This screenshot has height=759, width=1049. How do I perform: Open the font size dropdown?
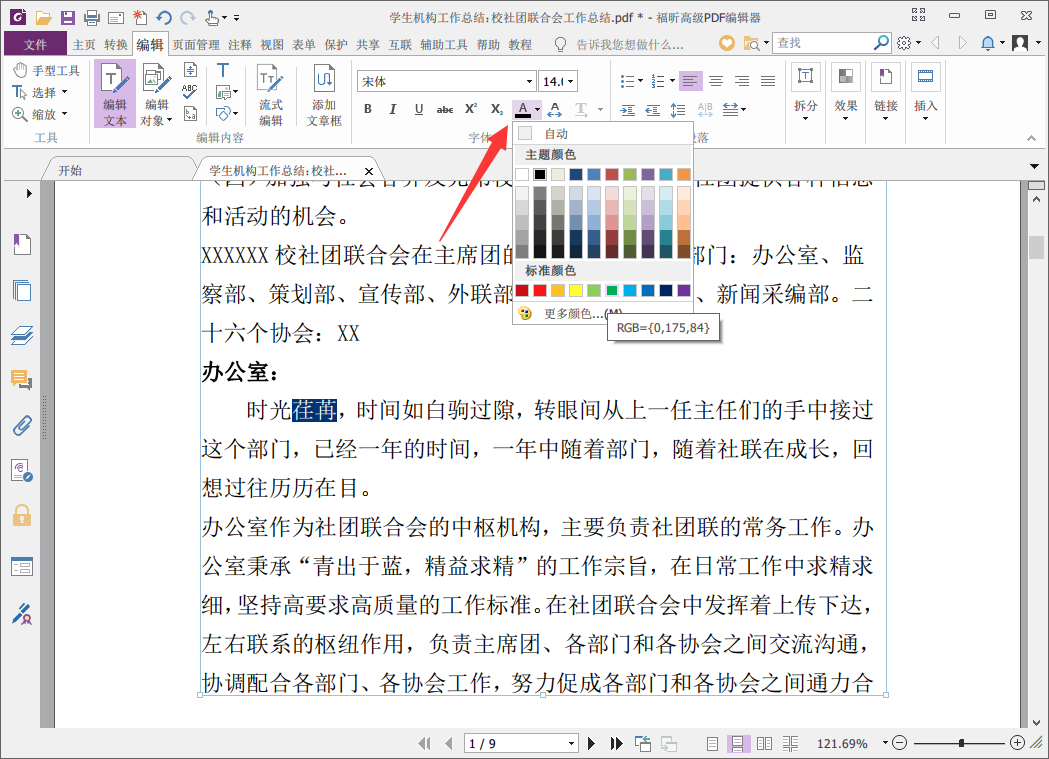click(570, 81)
